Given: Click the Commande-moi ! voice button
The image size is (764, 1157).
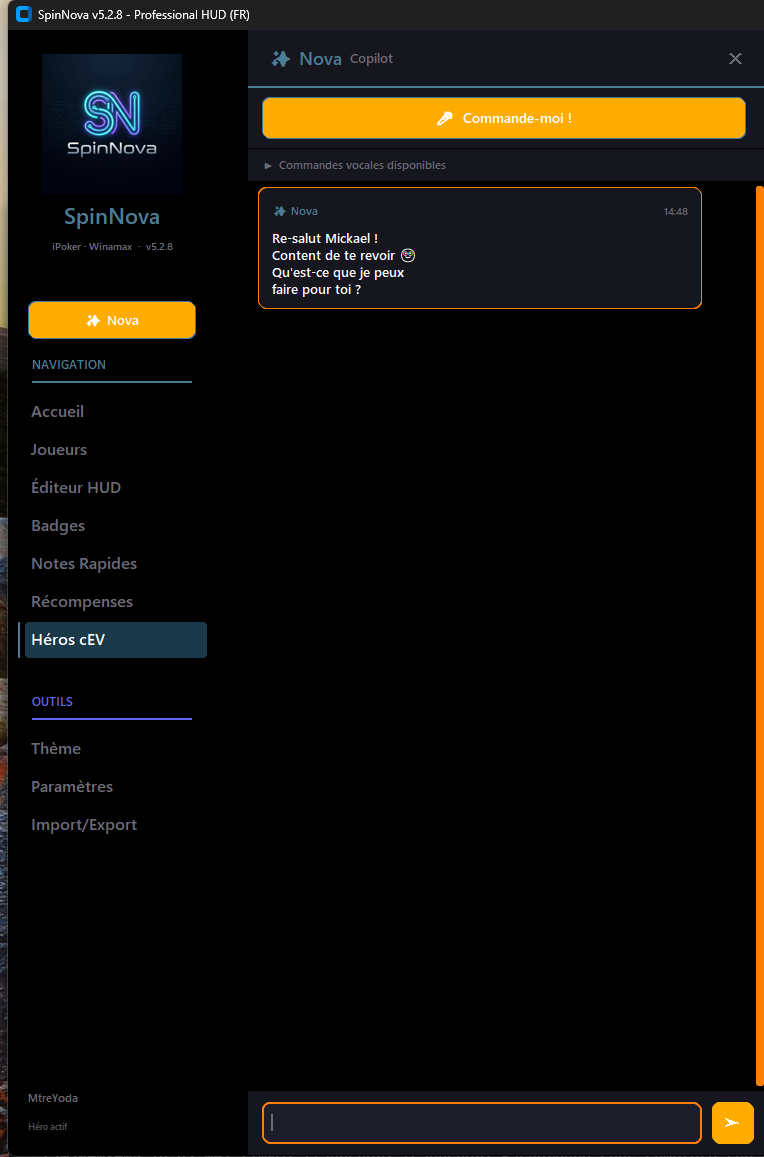Looking at the screenshot, I should click(x=504, y=118).
